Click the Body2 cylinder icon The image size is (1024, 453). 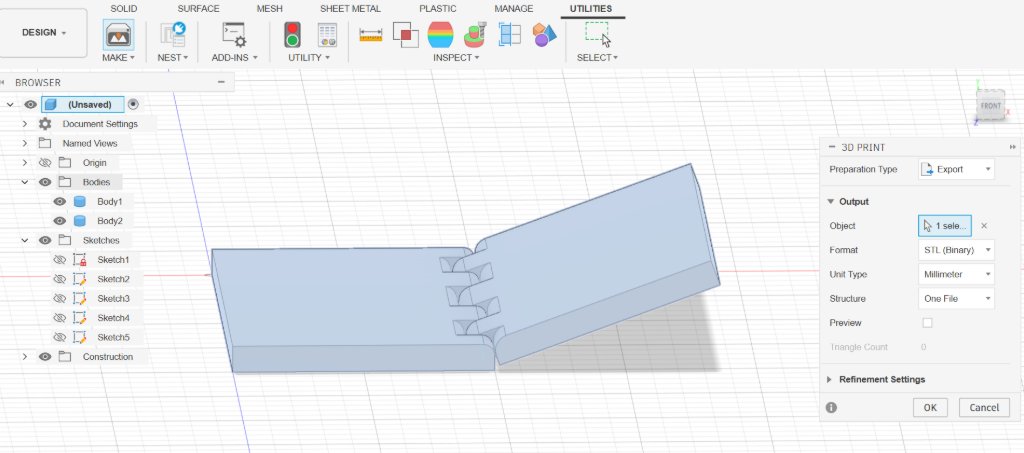click(80, 221)
